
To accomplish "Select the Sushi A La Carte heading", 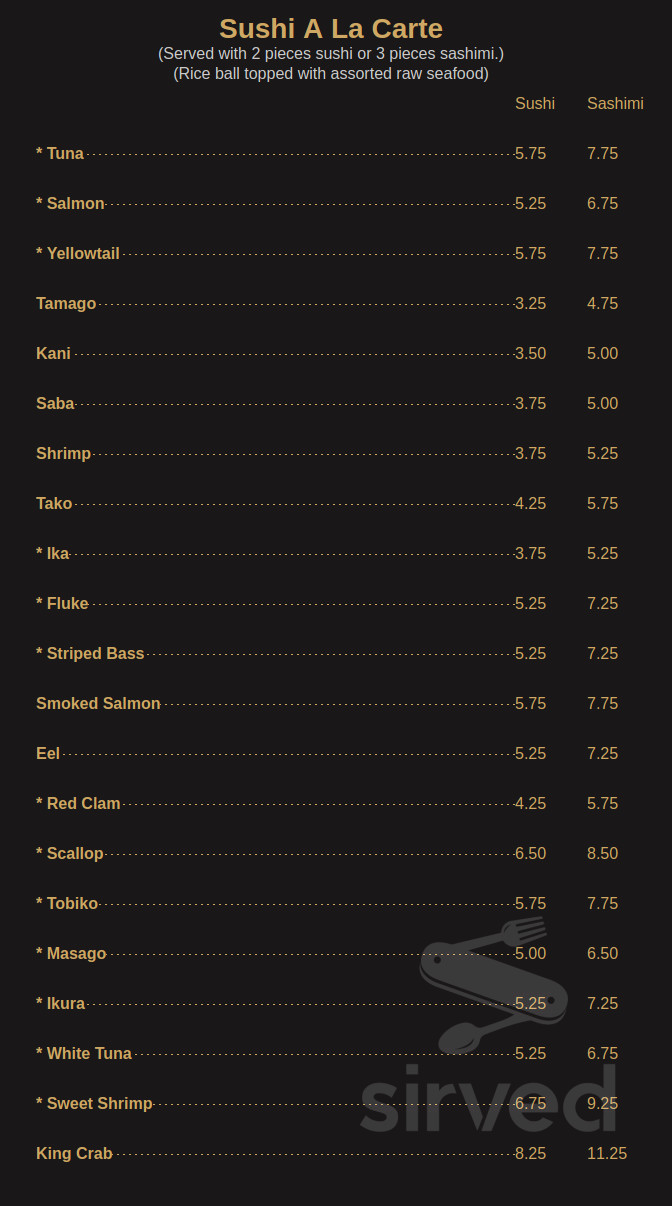I will (x=331, y=28).
